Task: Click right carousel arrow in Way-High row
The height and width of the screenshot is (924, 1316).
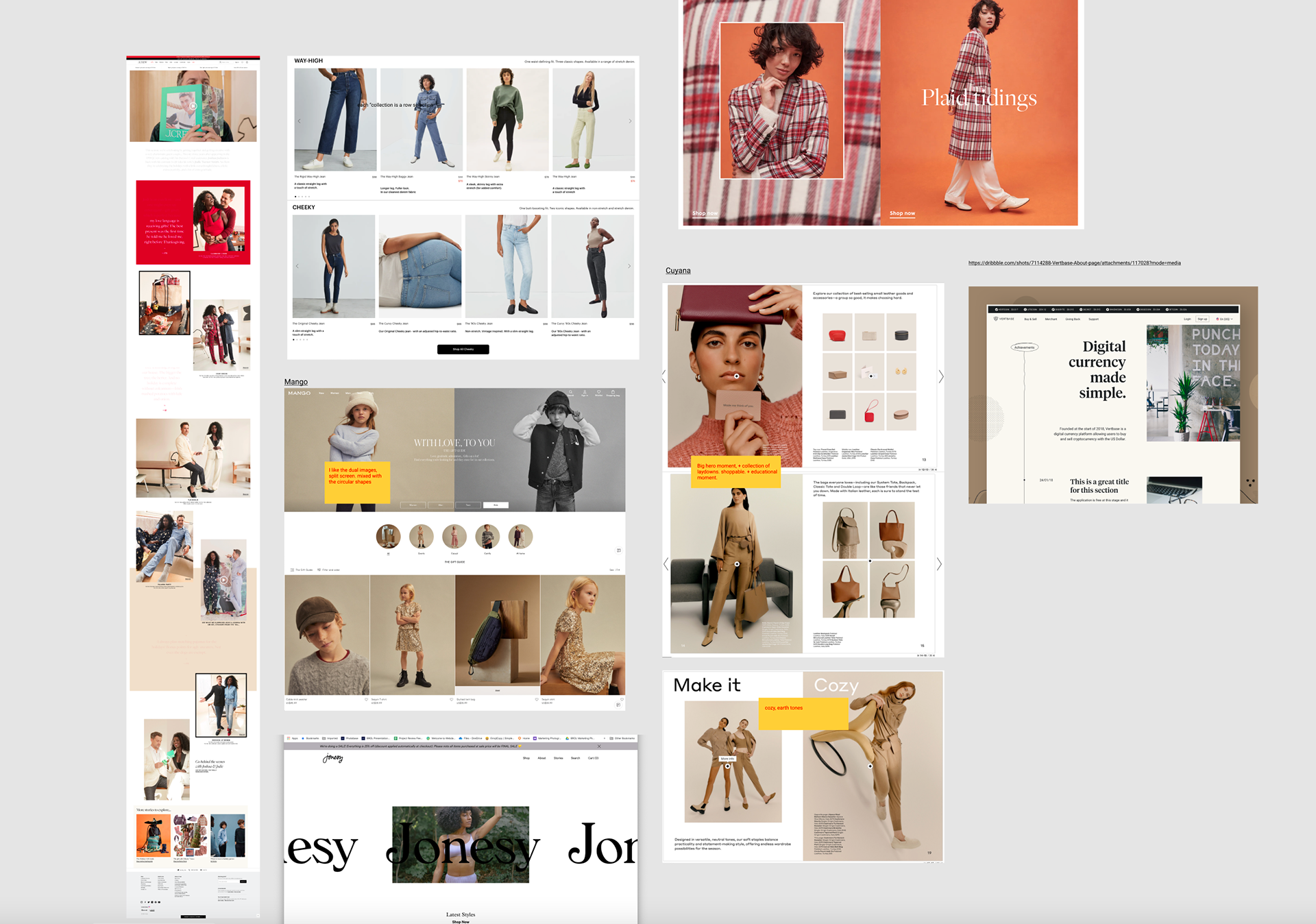Action: pos(630,121)
